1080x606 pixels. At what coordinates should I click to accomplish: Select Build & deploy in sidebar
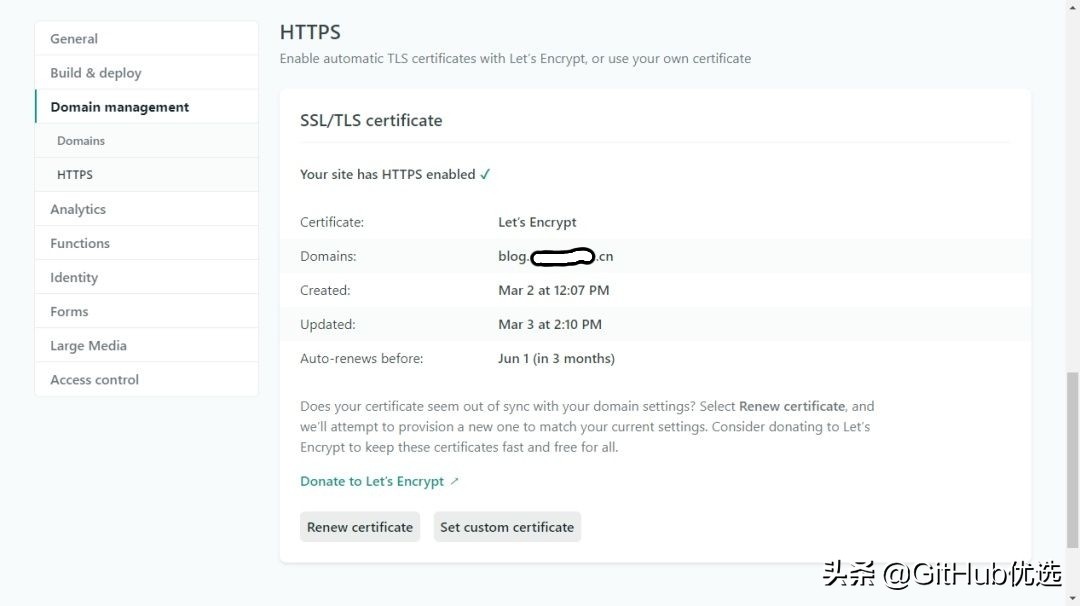[x=95, y=72]
